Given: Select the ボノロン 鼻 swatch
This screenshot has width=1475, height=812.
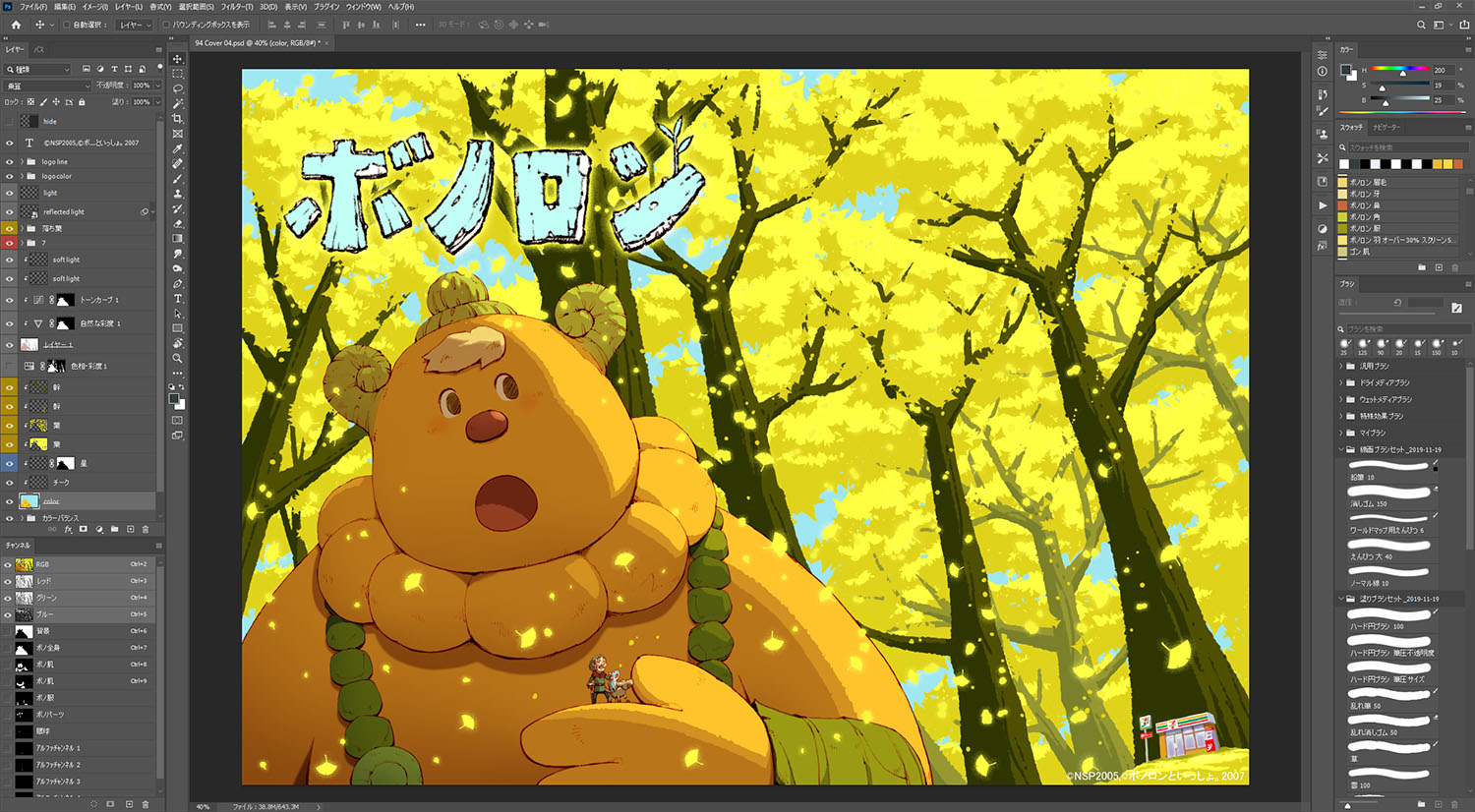Looking at the screenshot, I should [1396, 204].
